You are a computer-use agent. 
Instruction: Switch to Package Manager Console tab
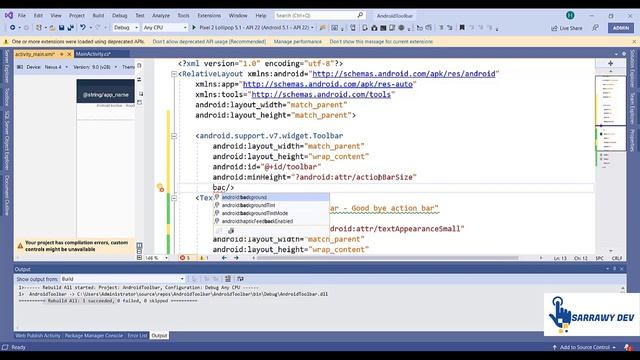(94, 336)
